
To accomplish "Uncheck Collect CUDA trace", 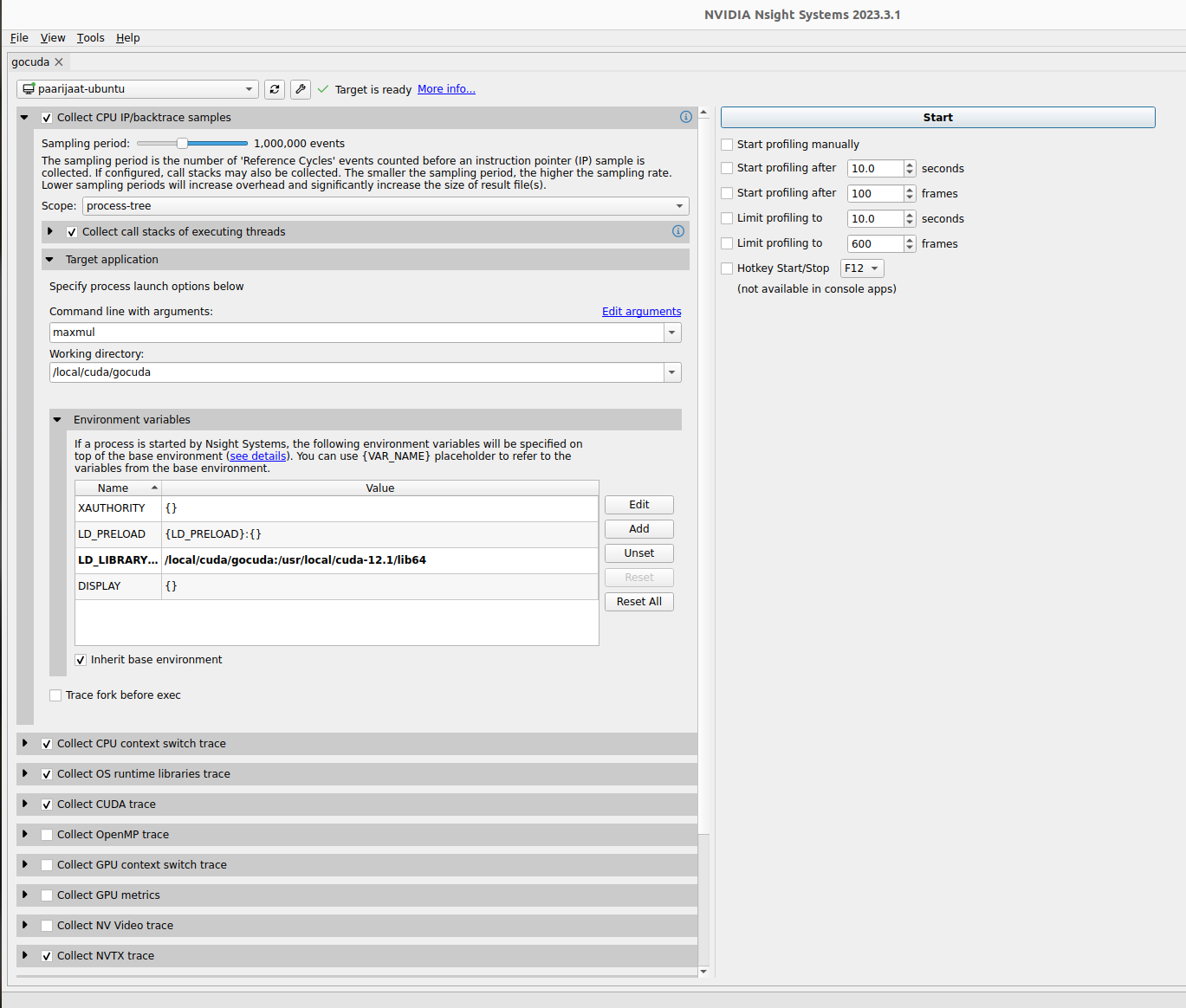I will tap(47, 804).
